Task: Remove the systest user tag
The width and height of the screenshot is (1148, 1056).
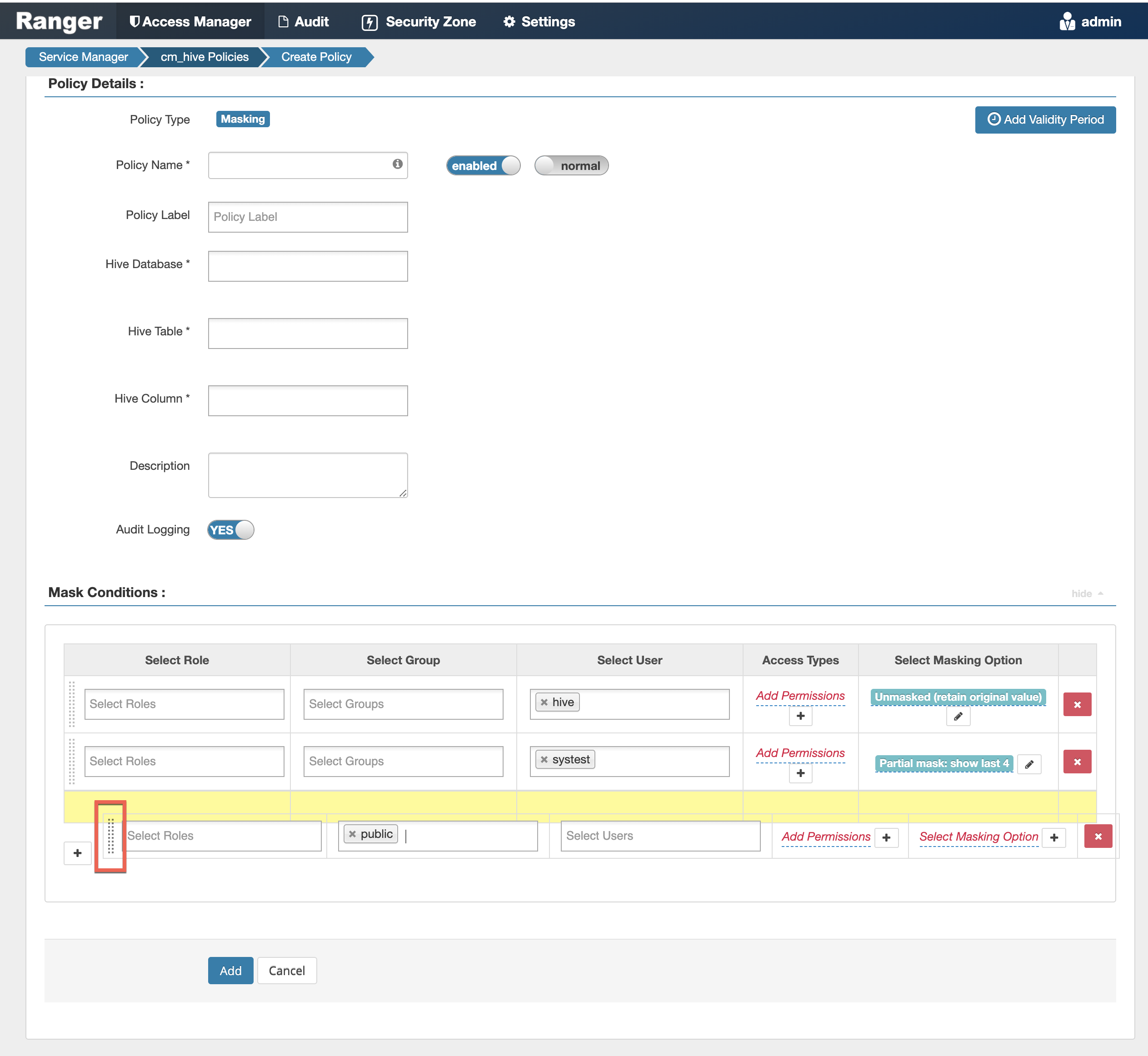Action: point(544,759)
